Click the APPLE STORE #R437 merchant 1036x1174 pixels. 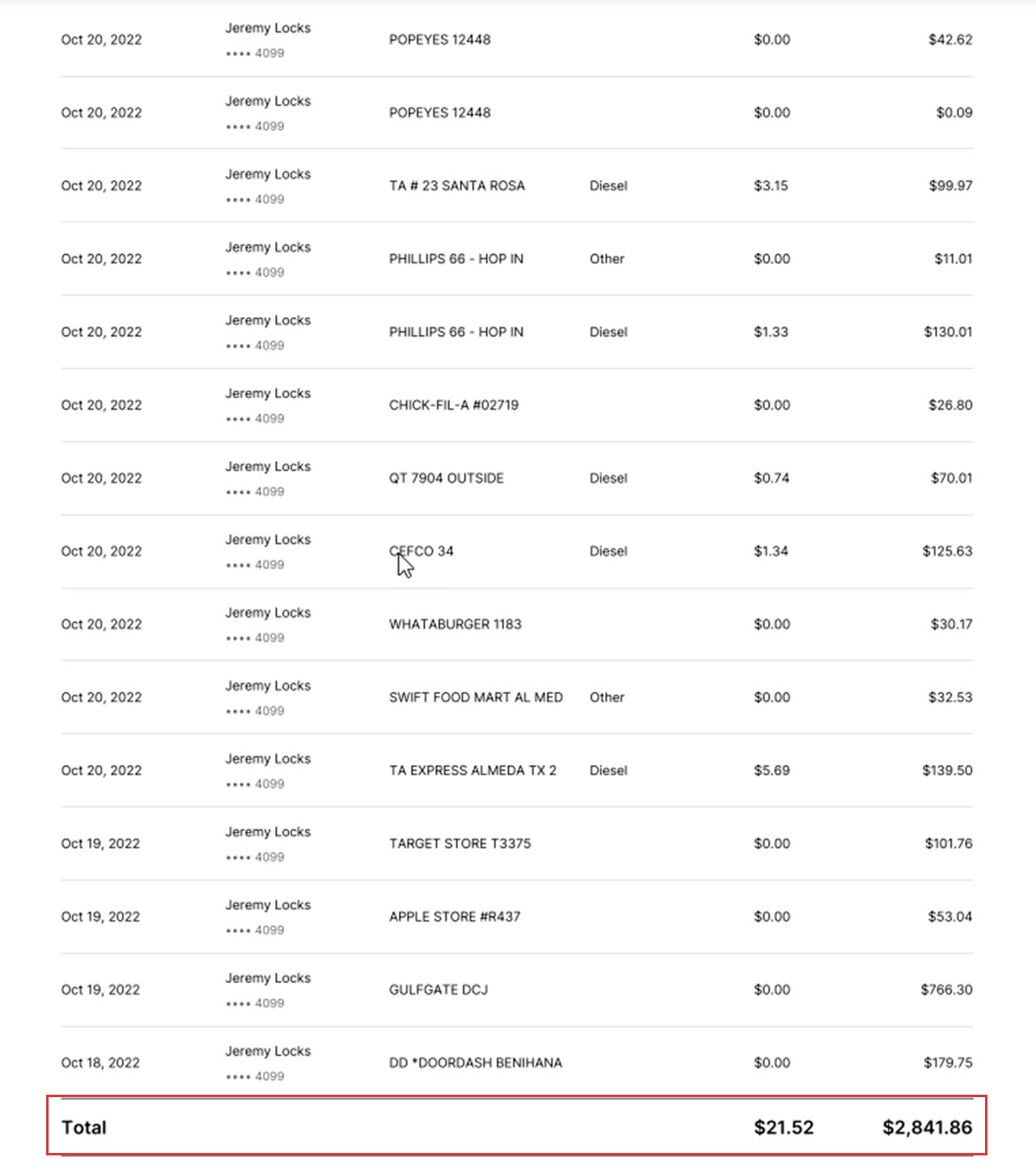pyautogui.click(x=454, y=917)
